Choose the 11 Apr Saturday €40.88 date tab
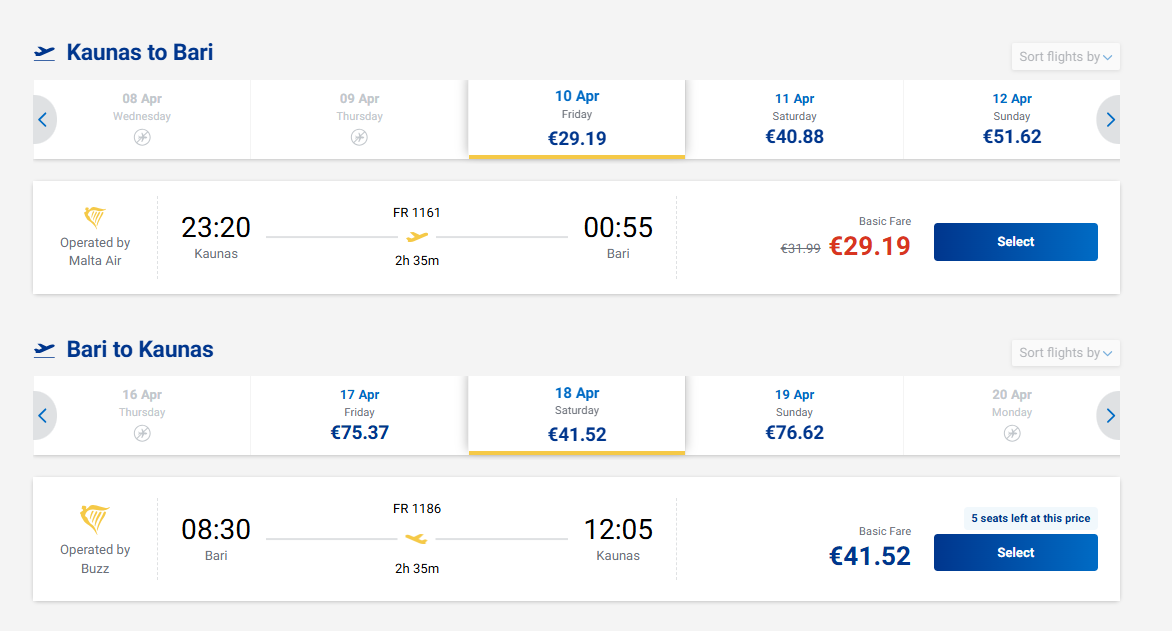This screenshot has height=631, width=1172. [795, 120]
